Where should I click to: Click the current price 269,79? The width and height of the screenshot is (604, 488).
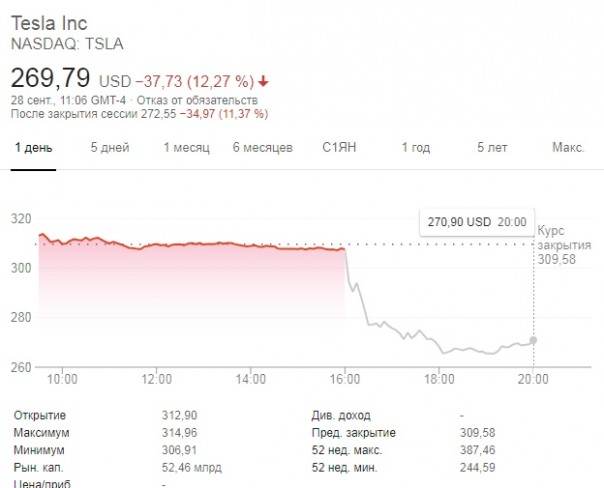[50, 78]
